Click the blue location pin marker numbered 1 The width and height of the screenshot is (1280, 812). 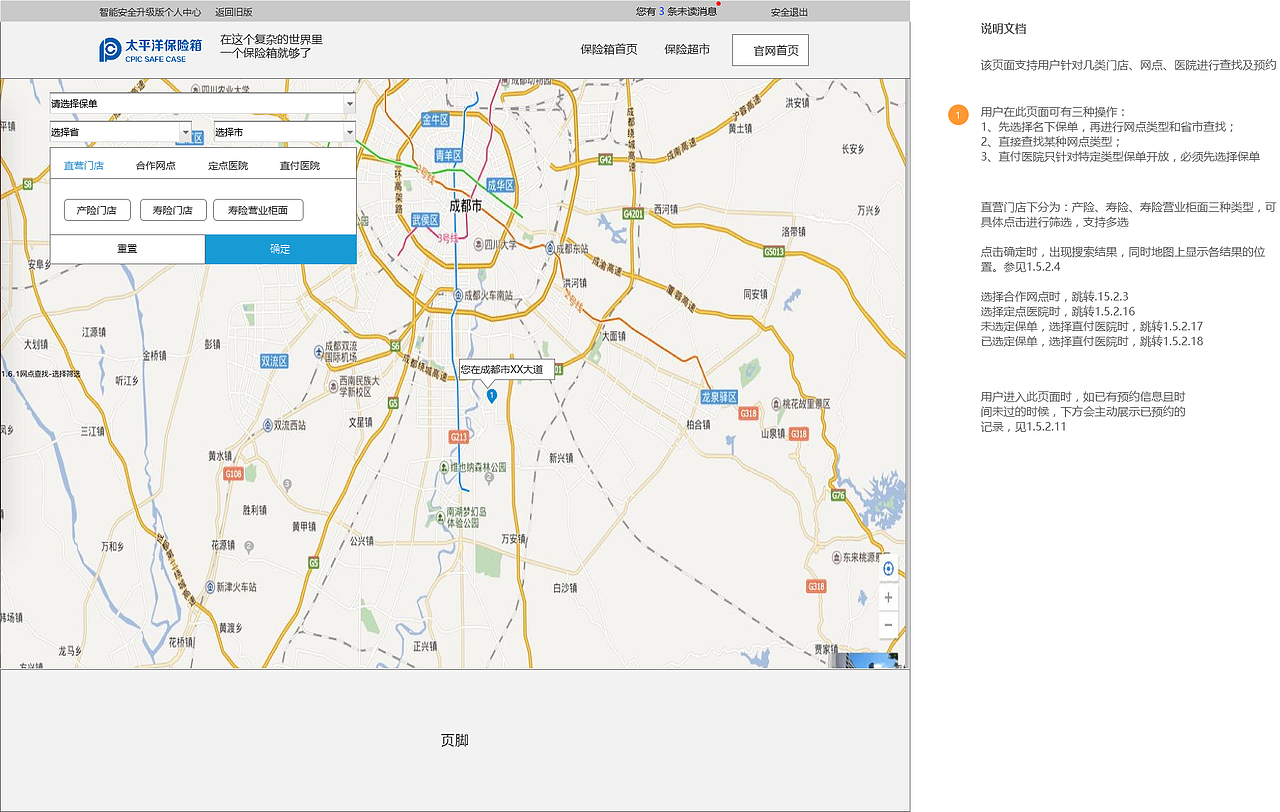pyautogui.click(x=491, y=397)
